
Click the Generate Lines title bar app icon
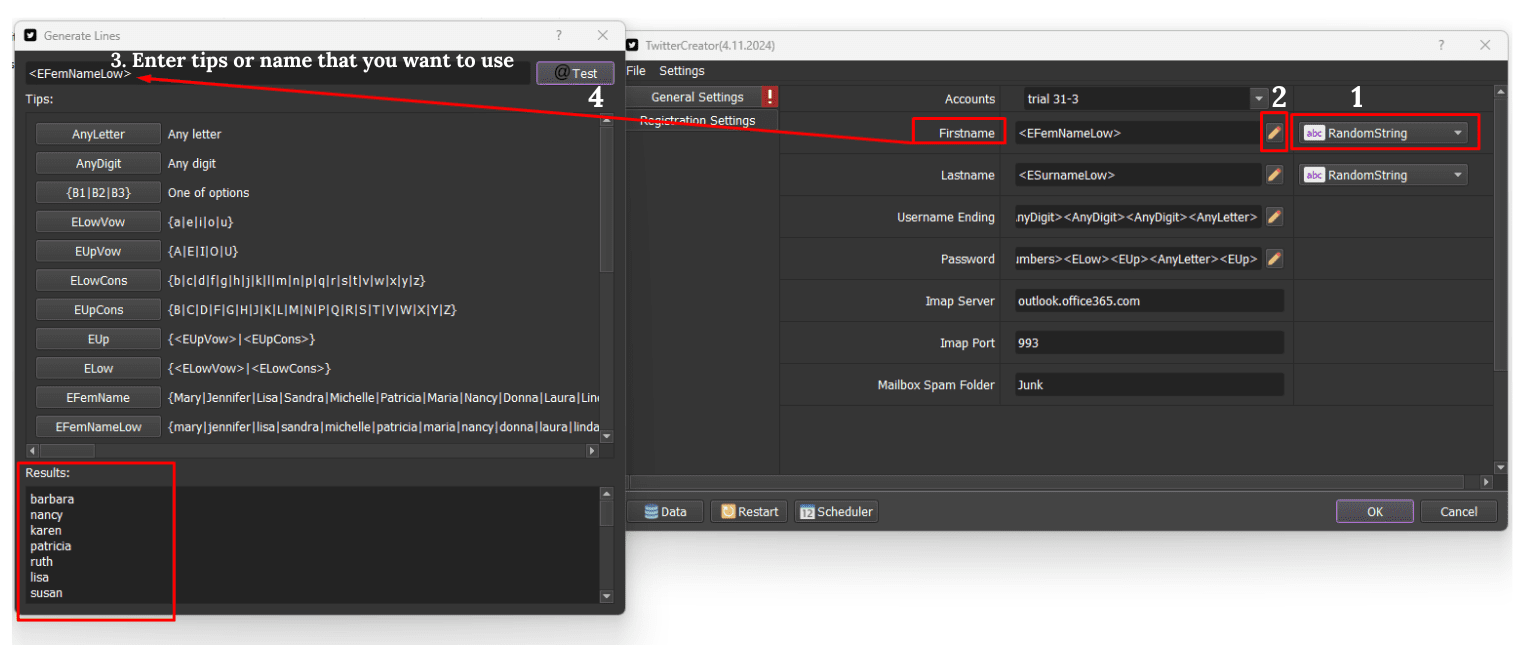tap(31, 35)
